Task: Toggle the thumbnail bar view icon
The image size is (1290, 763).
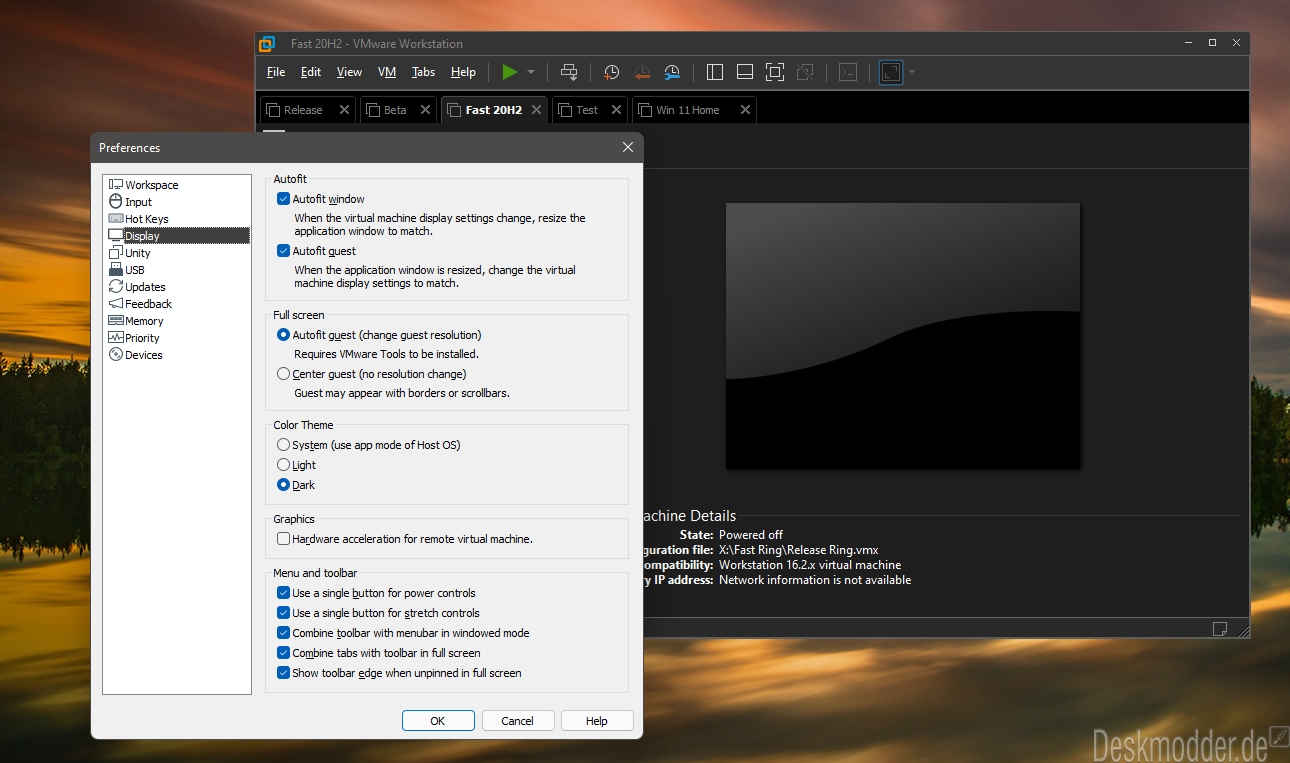Action: tap(744, 72)
